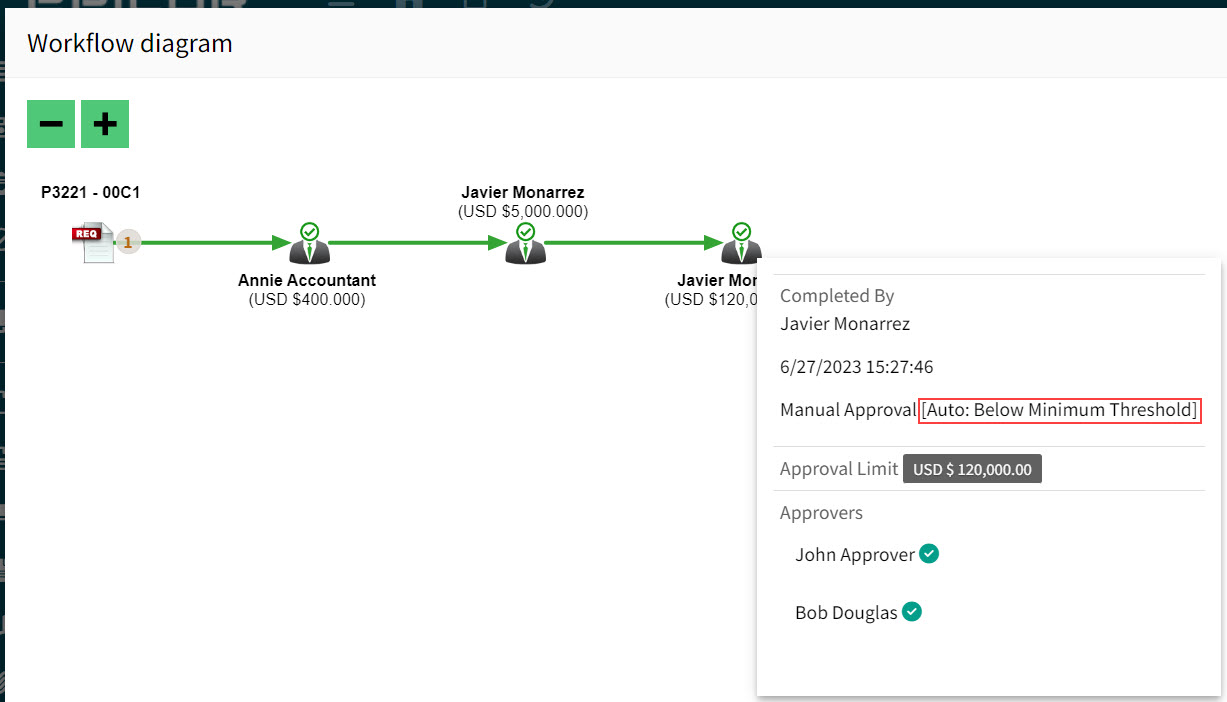This screenshot has width=1227, height=702.
Task: Click the plus zoom-in button
Action: coord(105,124)
